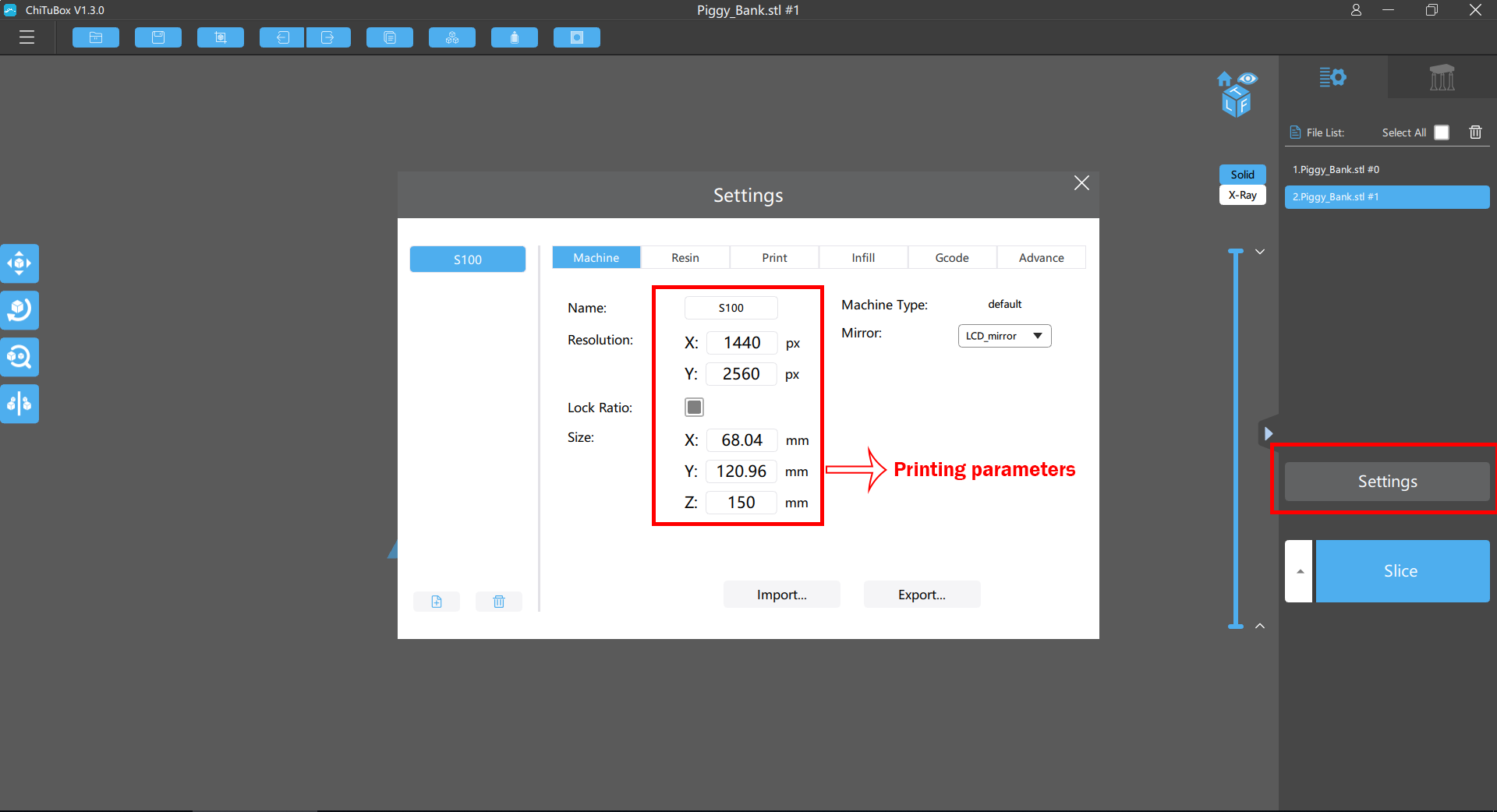
Task: Click the Import... button
Action: 781,595
